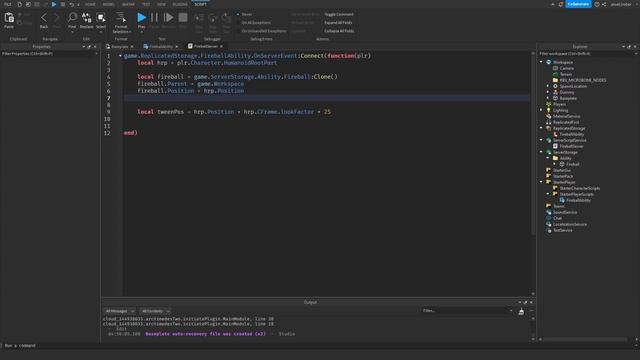Collapse the ServerStorage tree node
This screenshot has height=360, width=640.
[542, 152]
